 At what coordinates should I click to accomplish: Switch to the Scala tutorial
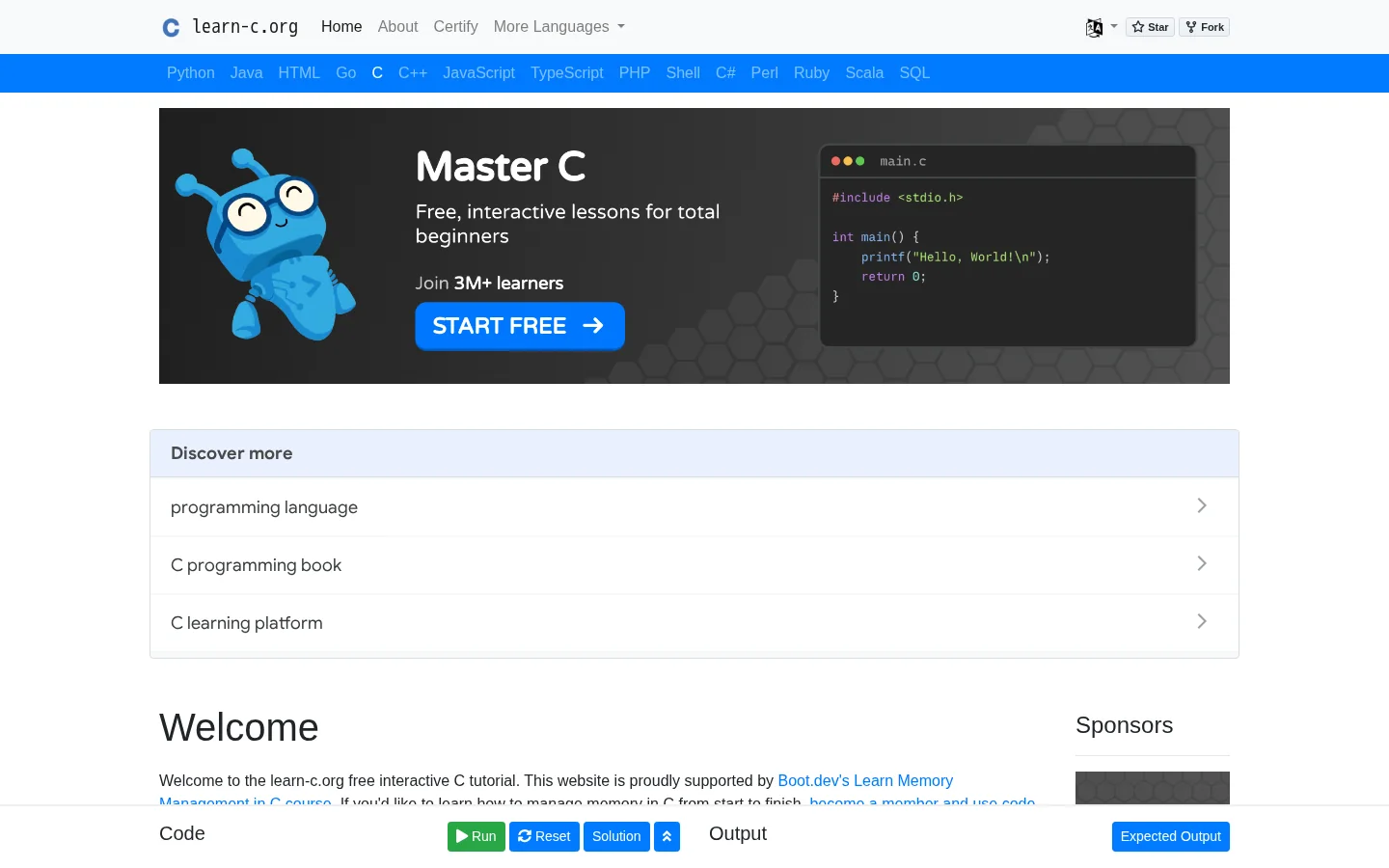point(864,73)
